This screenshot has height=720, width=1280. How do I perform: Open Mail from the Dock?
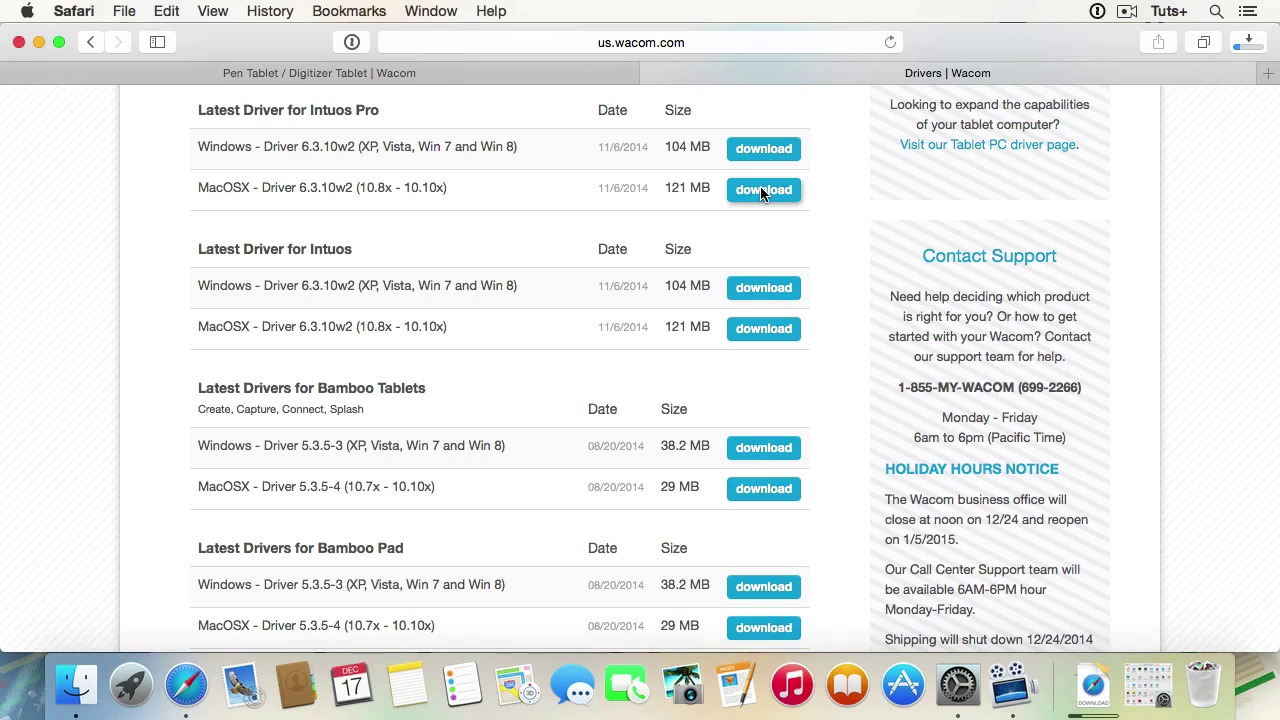tap(241, 685)
